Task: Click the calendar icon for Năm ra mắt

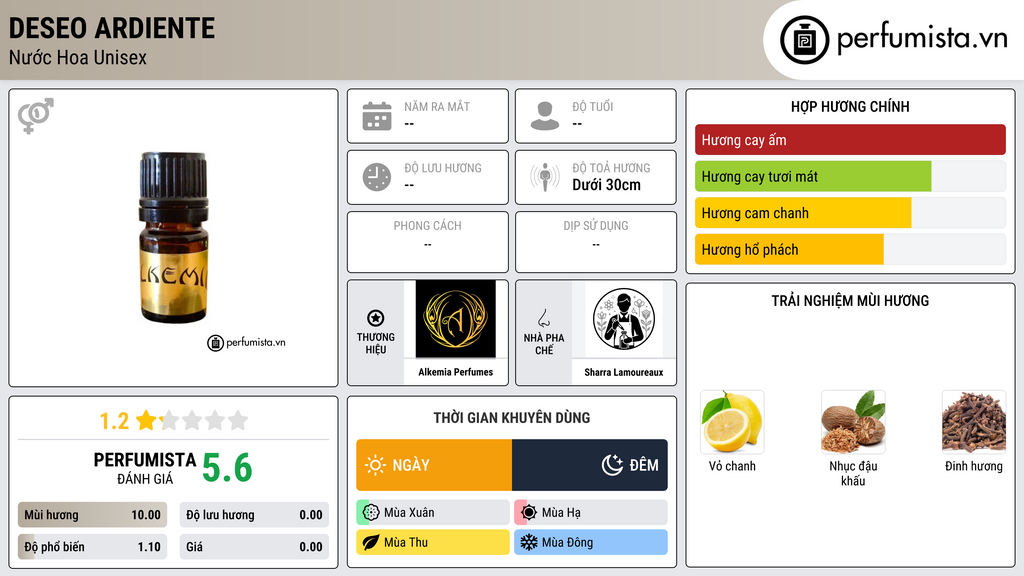Action: [x=377, y=116]
